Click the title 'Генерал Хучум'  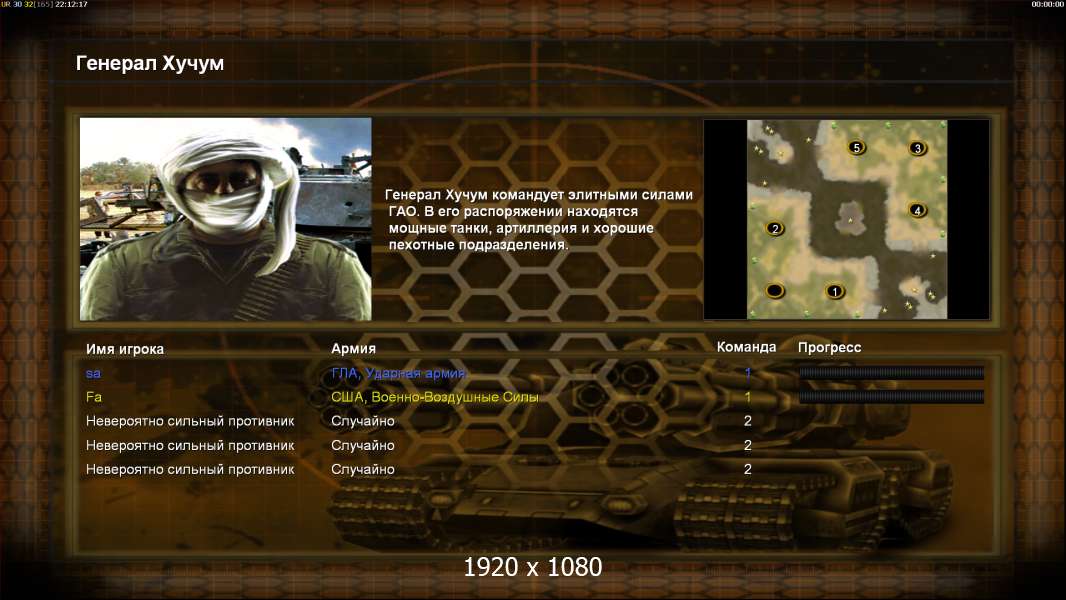pos(150,63)
